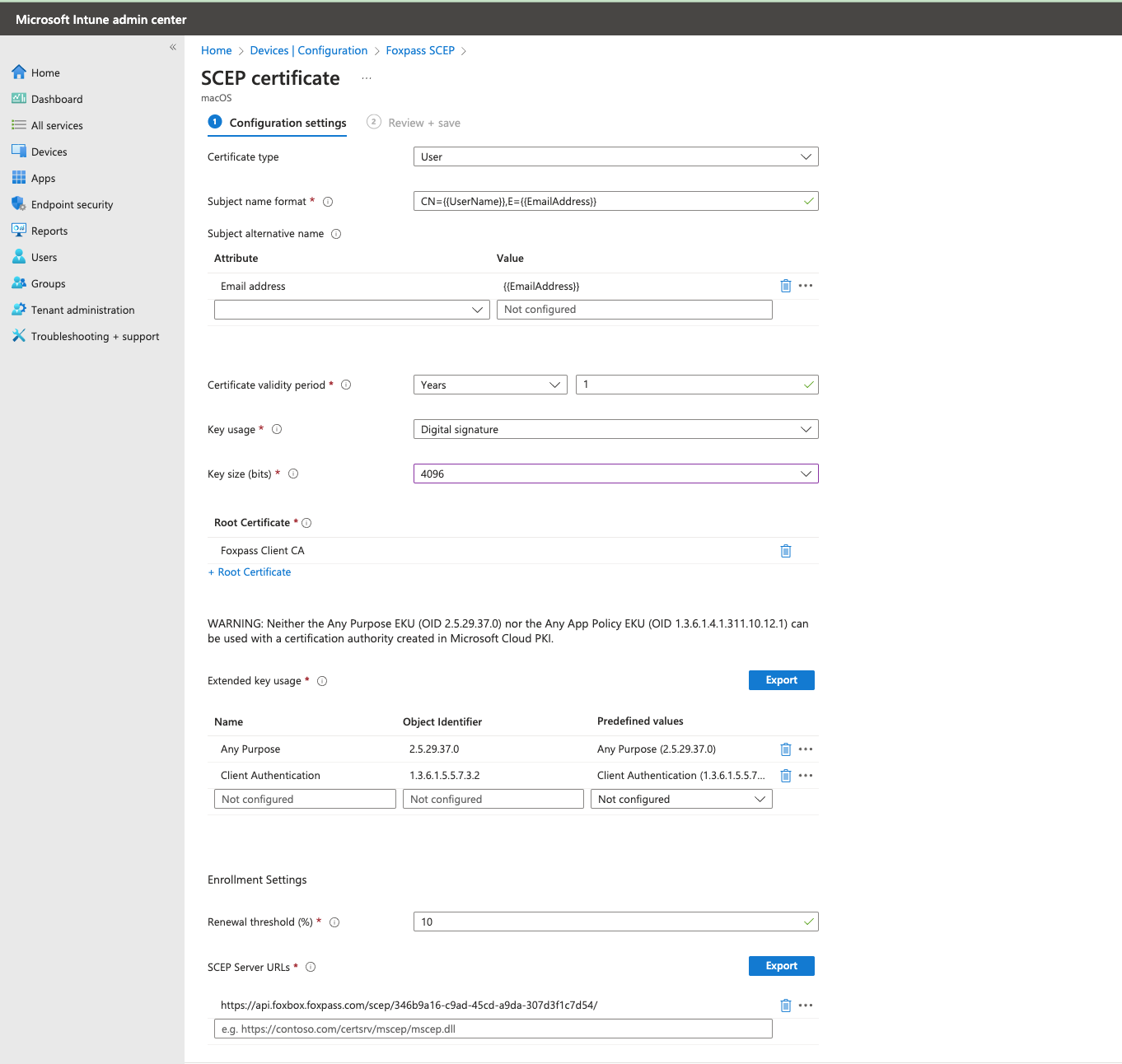The width and height of the screenshot is (1122, 1064).
Task: Open the Certificate type dropdown
Action: (616, 156)
